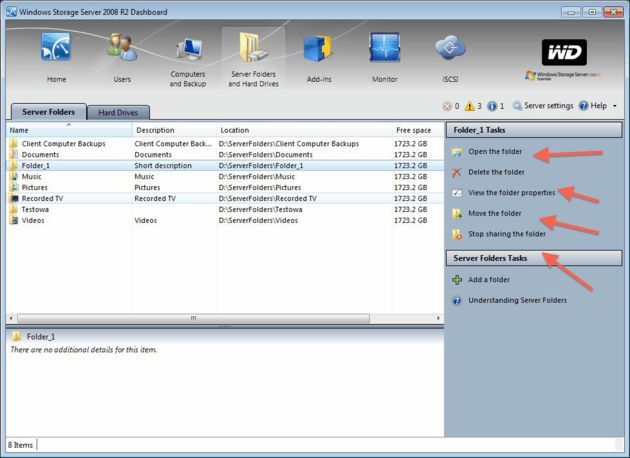The image size is (630, 458).
Task: Click the D:\ServerFolders\Videos location cell
Action: point(258,220)
